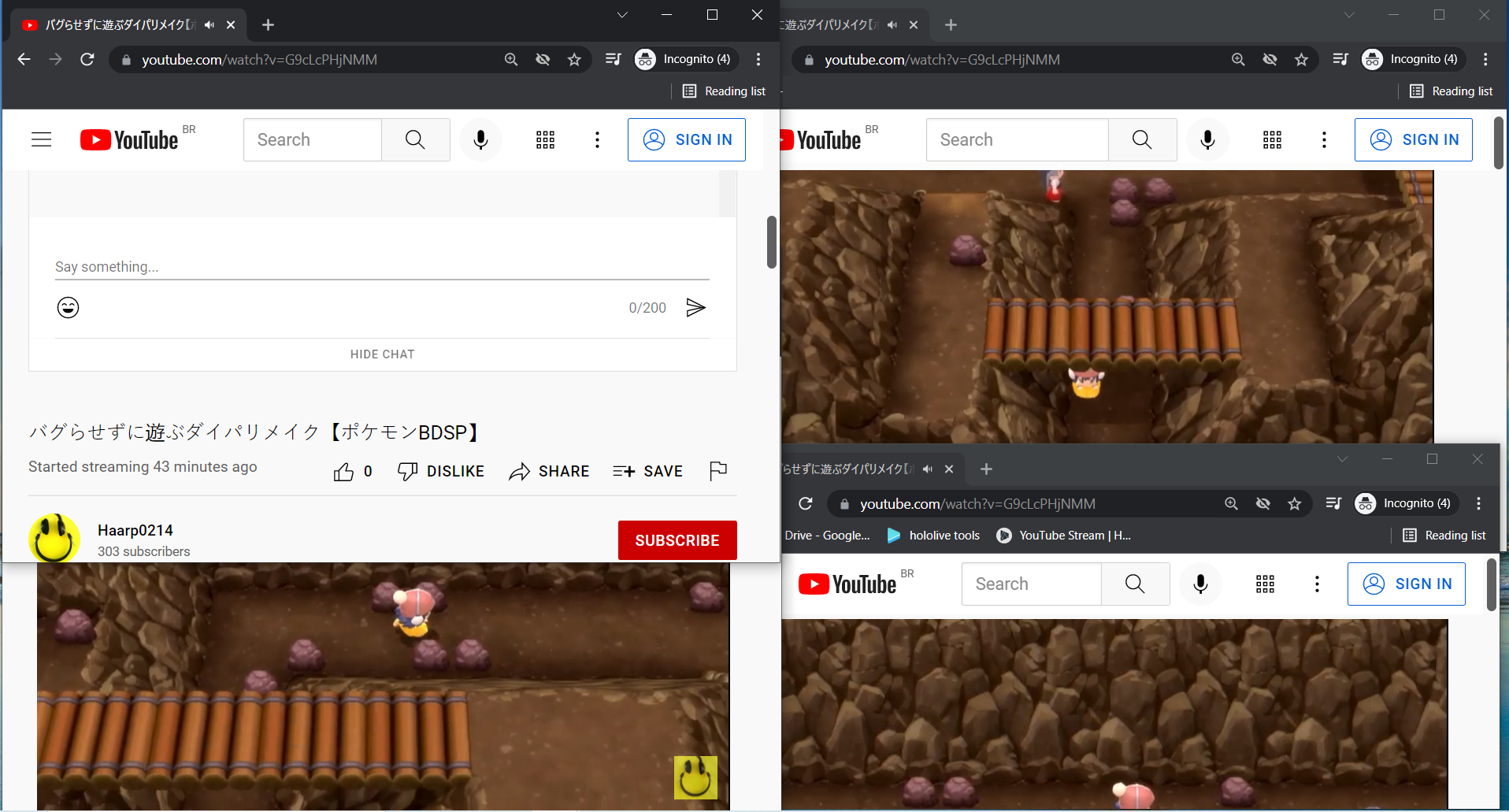Open the hololive tools bookmark

934,536
